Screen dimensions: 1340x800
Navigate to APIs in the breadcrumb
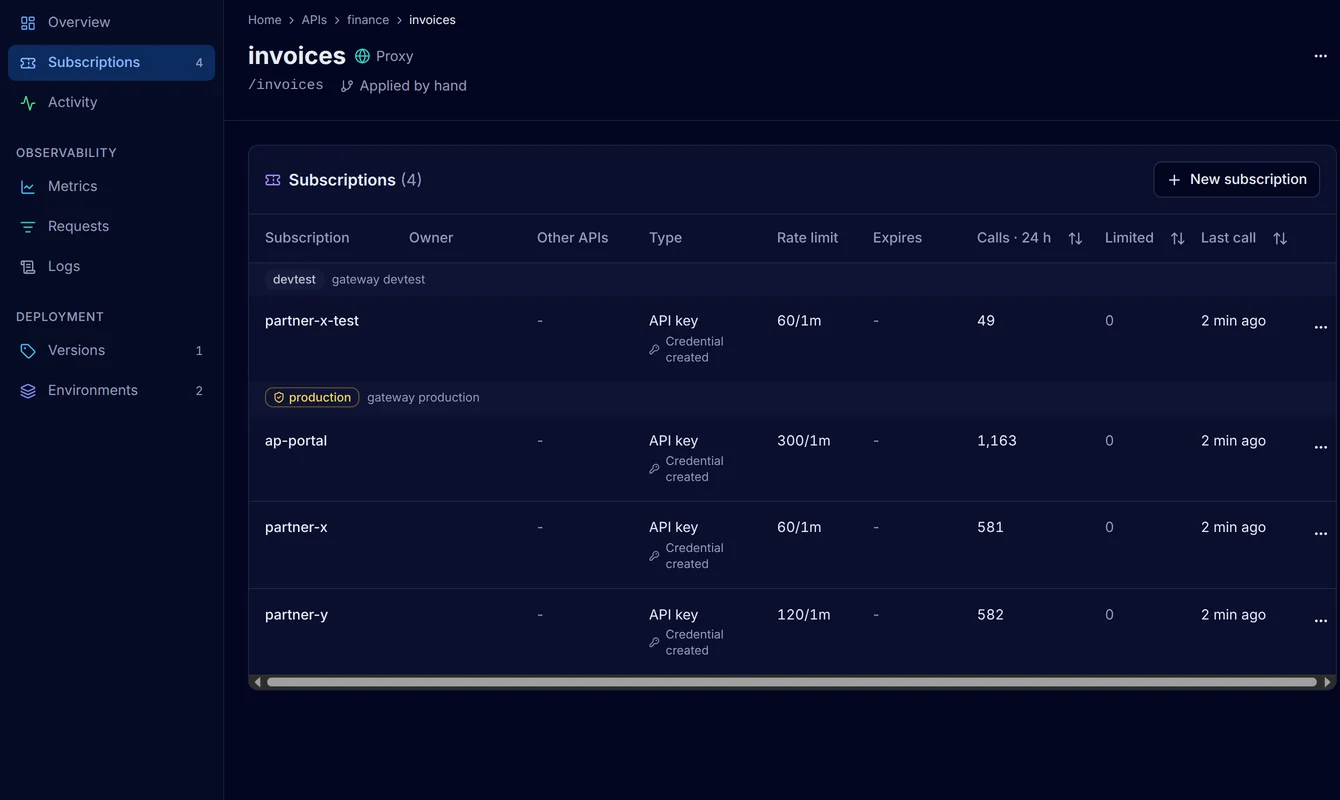click(314, 20)
